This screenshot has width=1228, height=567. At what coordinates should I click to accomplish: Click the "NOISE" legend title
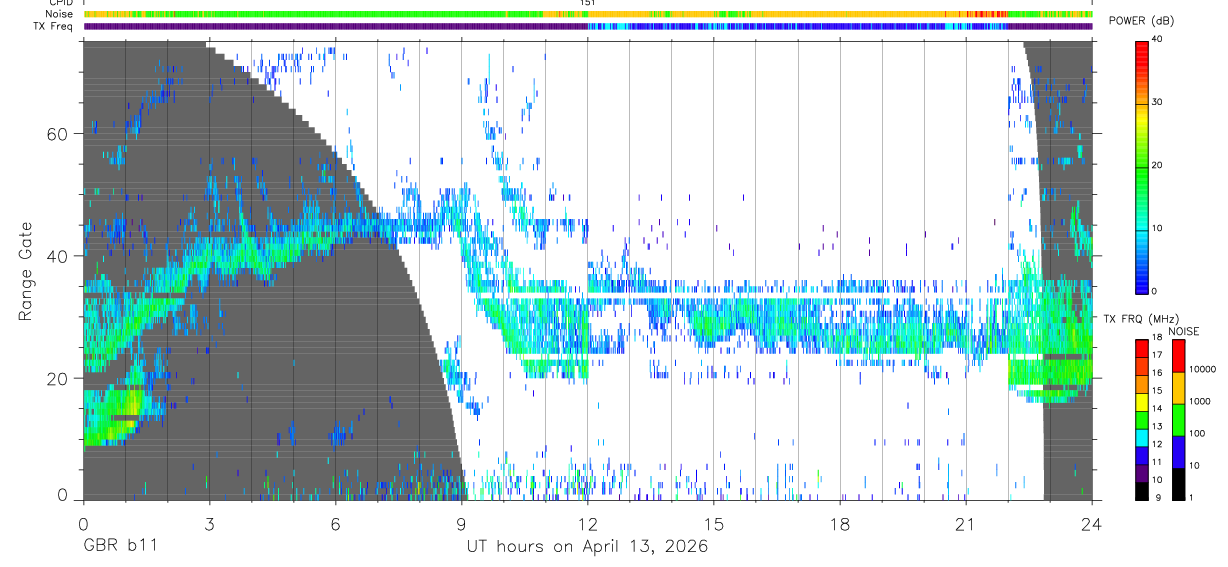[x=1184, y=331]
